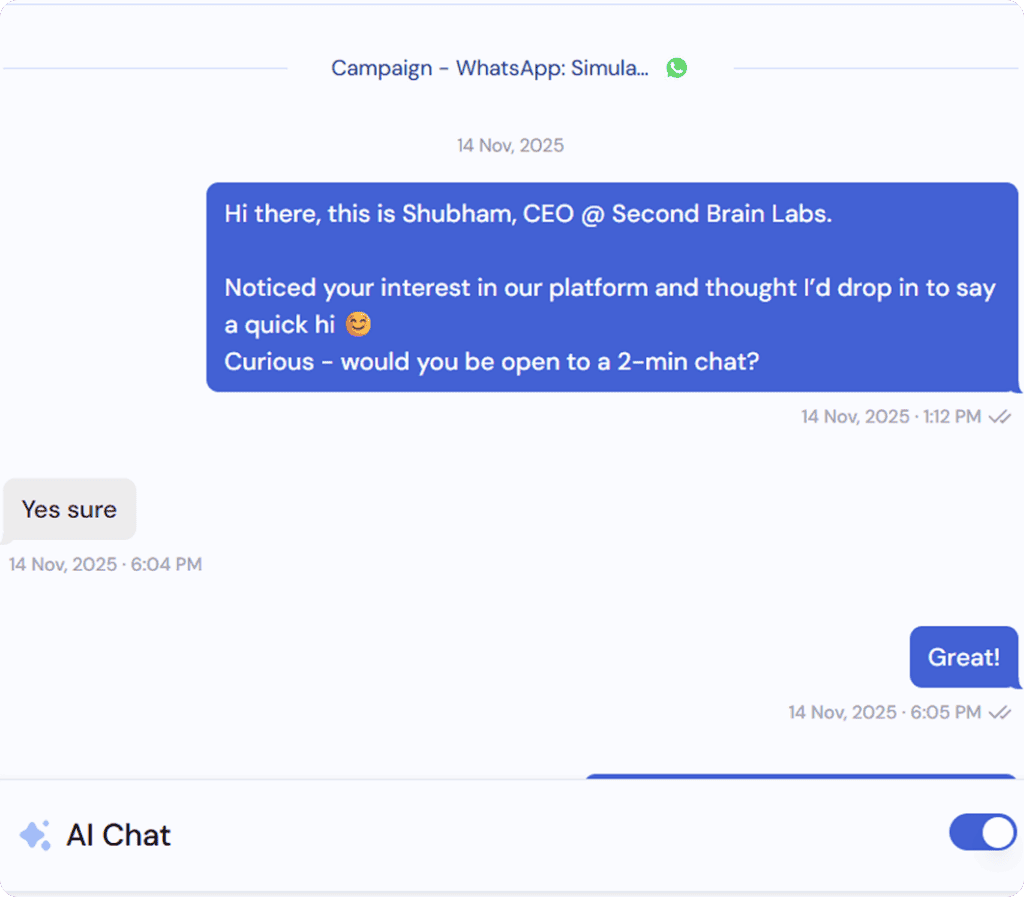The width and height of the screenshot is (1024, 897).
Task: Click the 14 Nov, 2025 date separator
Action: coord(510,146)
